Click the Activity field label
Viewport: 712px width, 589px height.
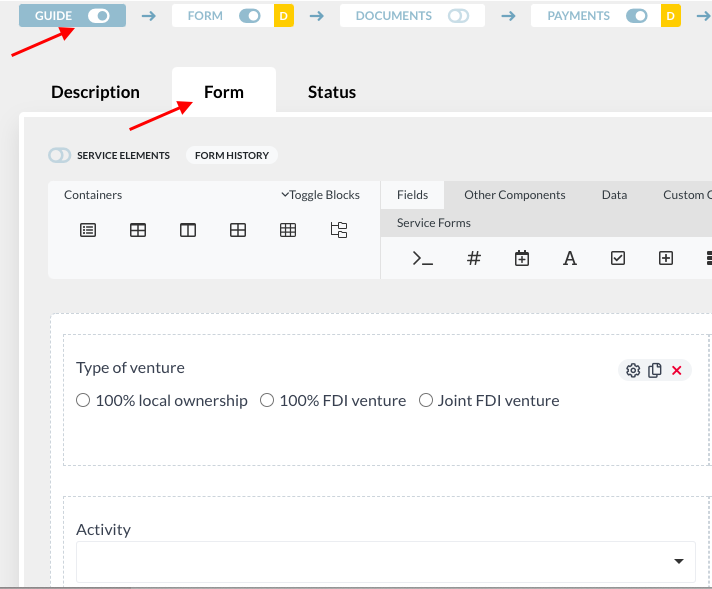pyautogui.click(x=104, y=530)
